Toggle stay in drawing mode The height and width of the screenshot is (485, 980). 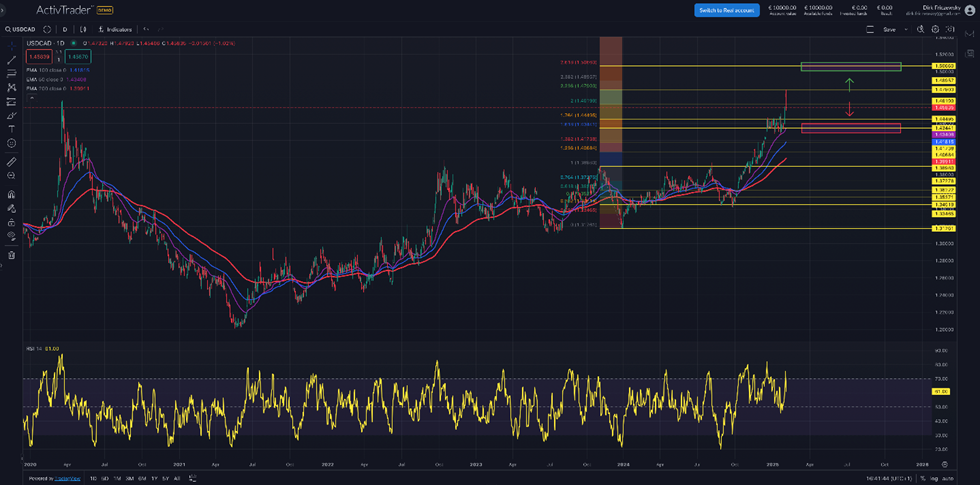[x=11, y=208]
